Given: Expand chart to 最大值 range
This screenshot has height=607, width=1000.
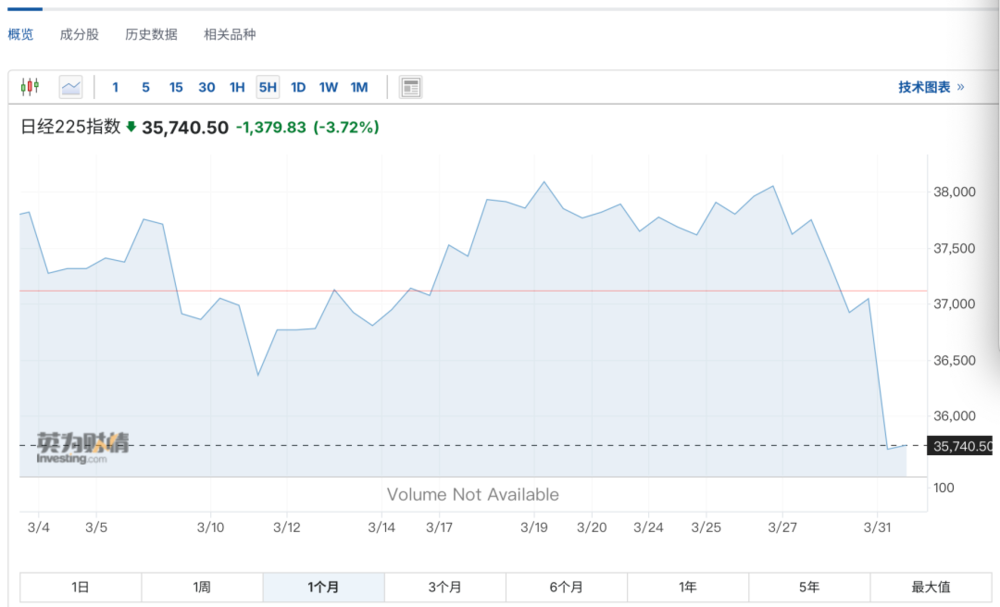Looking at the screenshot, I should pos(930,587).
